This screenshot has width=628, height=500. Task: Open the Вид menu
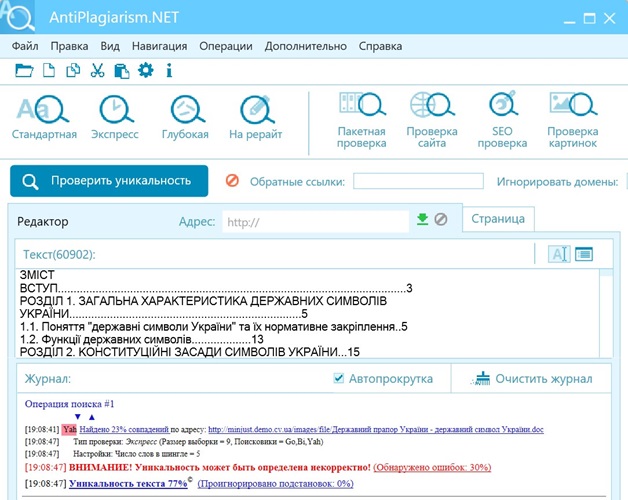110,46
